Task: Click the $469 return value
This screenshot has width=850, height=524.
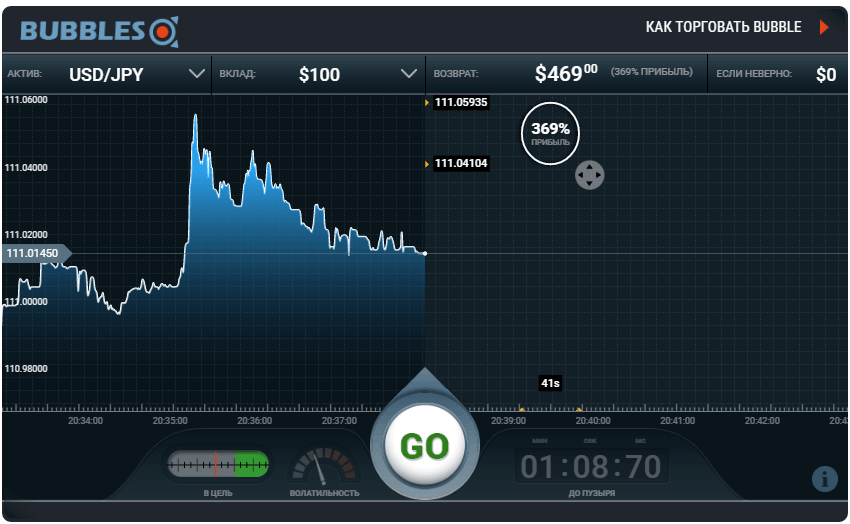Action: (565, 73)
